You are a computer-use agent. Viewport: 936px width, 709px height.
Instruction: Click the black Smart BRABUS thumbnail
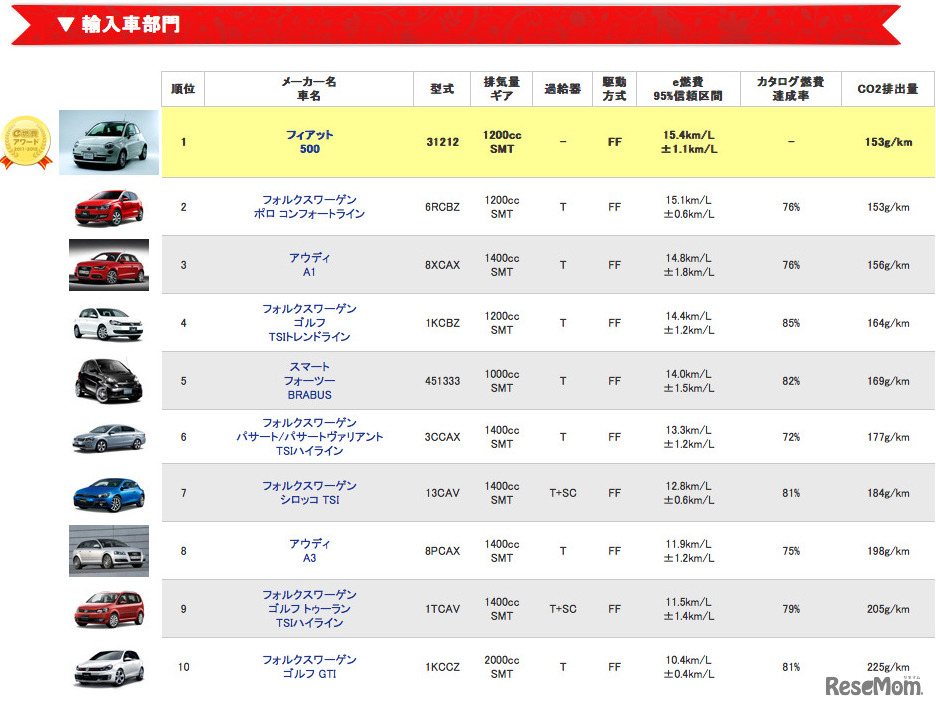(x=109, y=381)
